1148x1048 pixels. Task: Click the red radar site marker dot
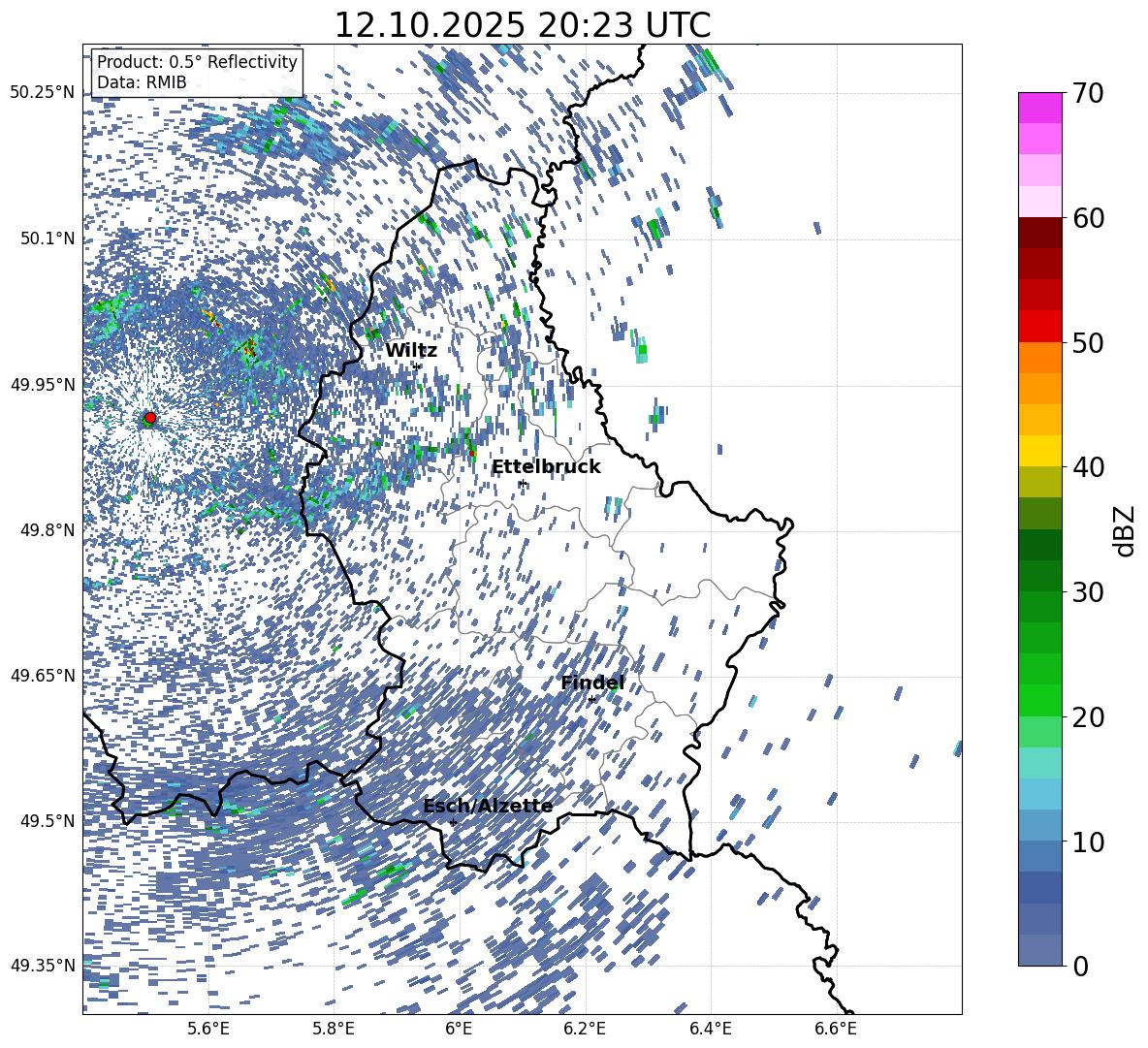click(x=149, y=418)
